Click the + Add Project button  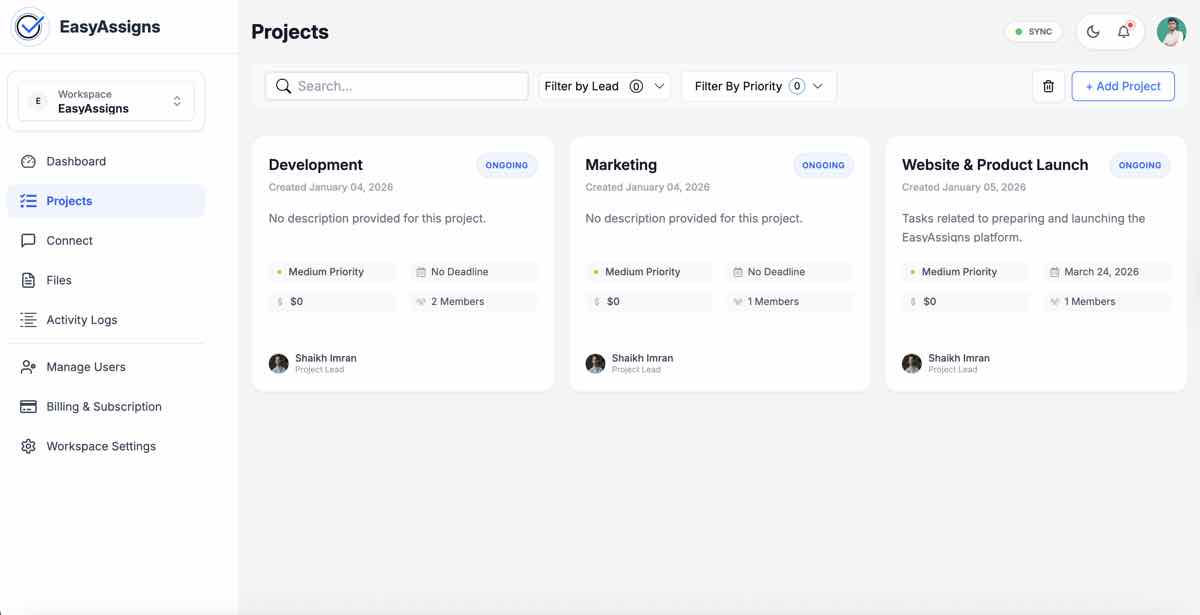pos(1123,86)
